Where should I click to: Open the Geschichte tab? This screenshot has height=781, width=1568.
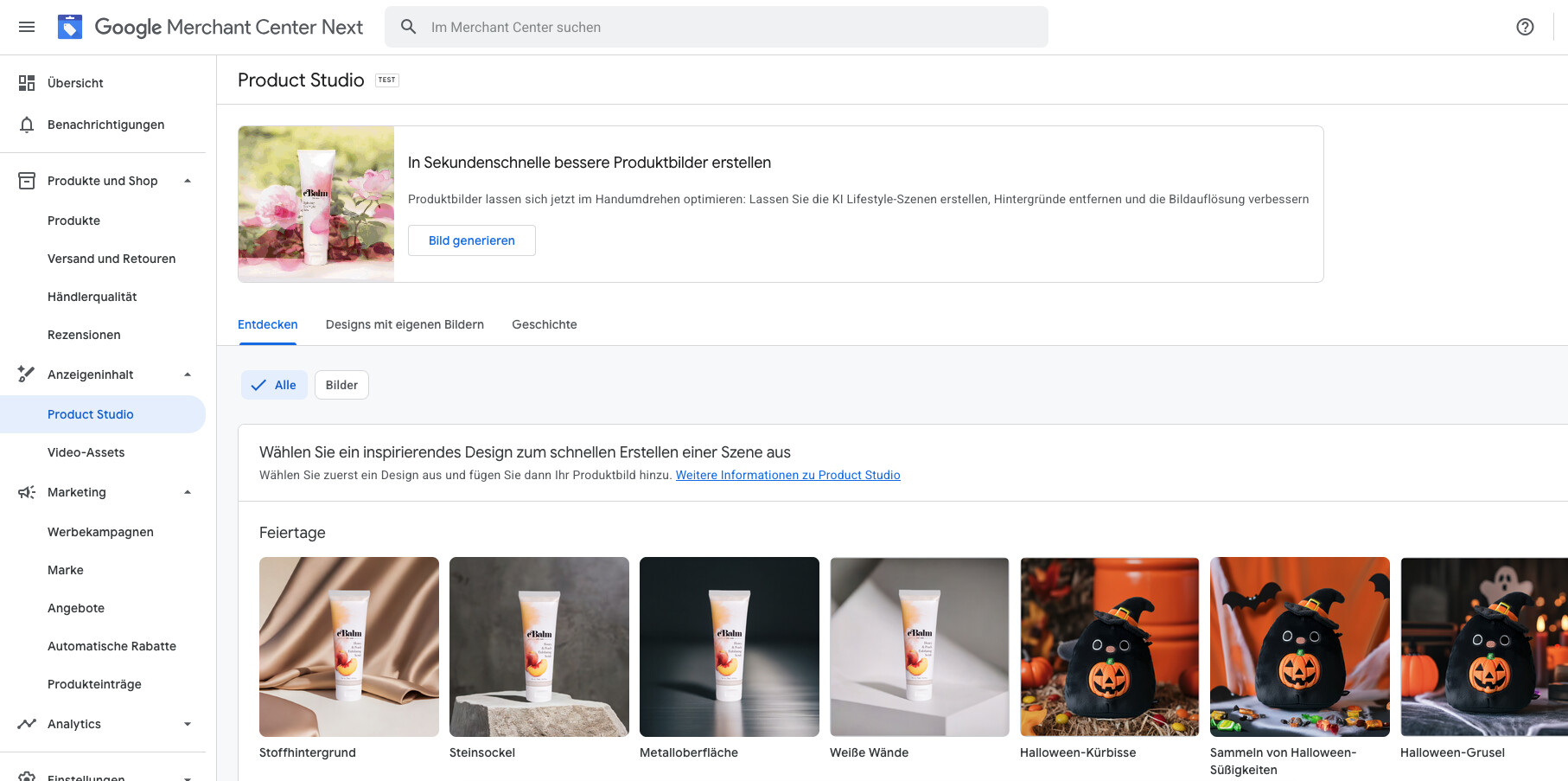click(x=545, y=324)
